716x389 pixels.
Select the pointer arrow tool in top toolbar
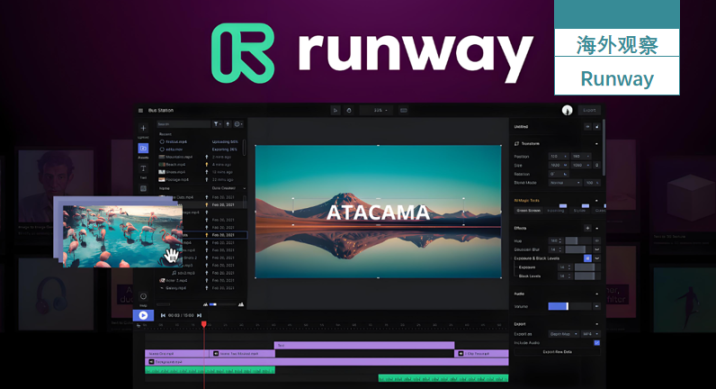click(335, 110)
